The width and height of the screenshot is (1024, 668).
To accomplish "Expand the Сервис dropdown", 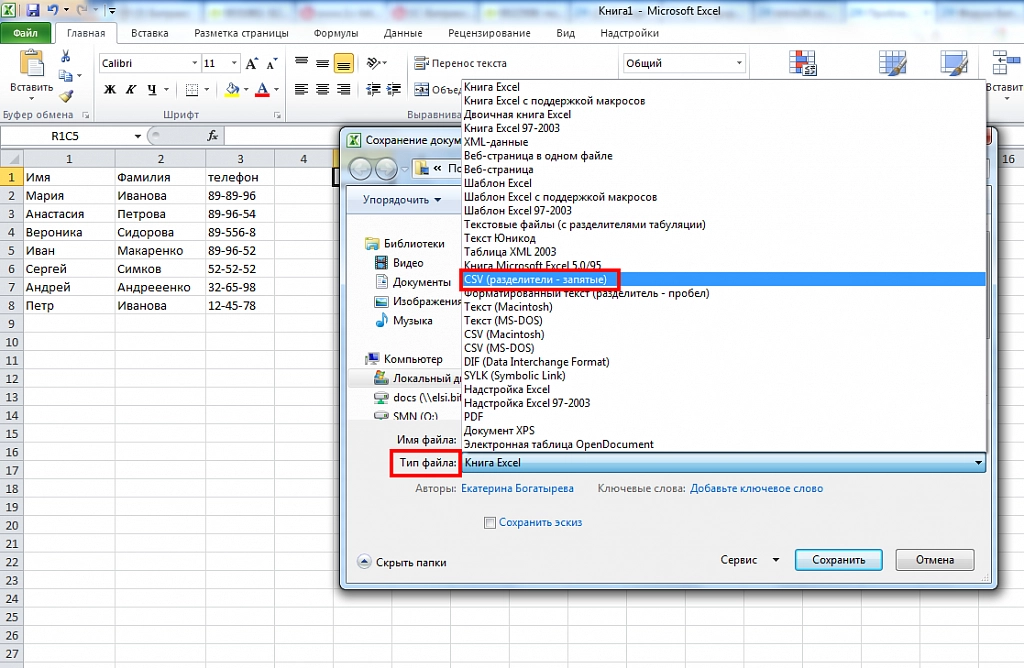I will 748,560.
